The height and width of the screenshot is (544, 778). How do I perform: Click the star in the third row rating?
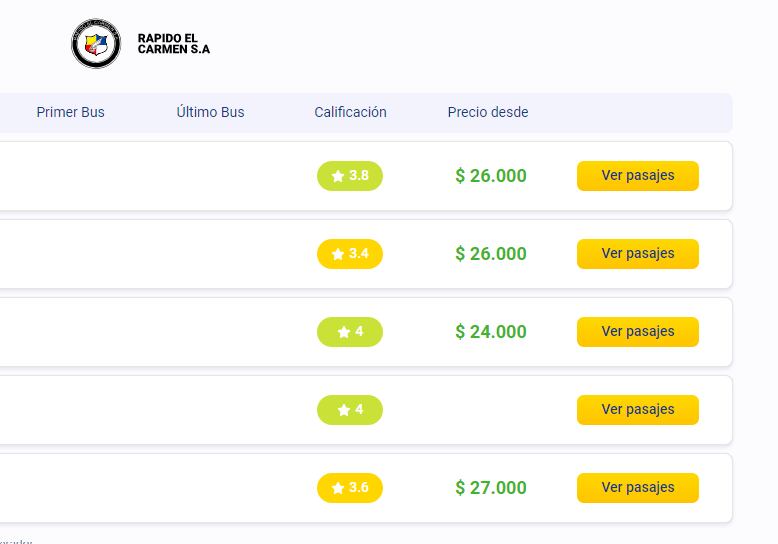click(x=344, y=332)
